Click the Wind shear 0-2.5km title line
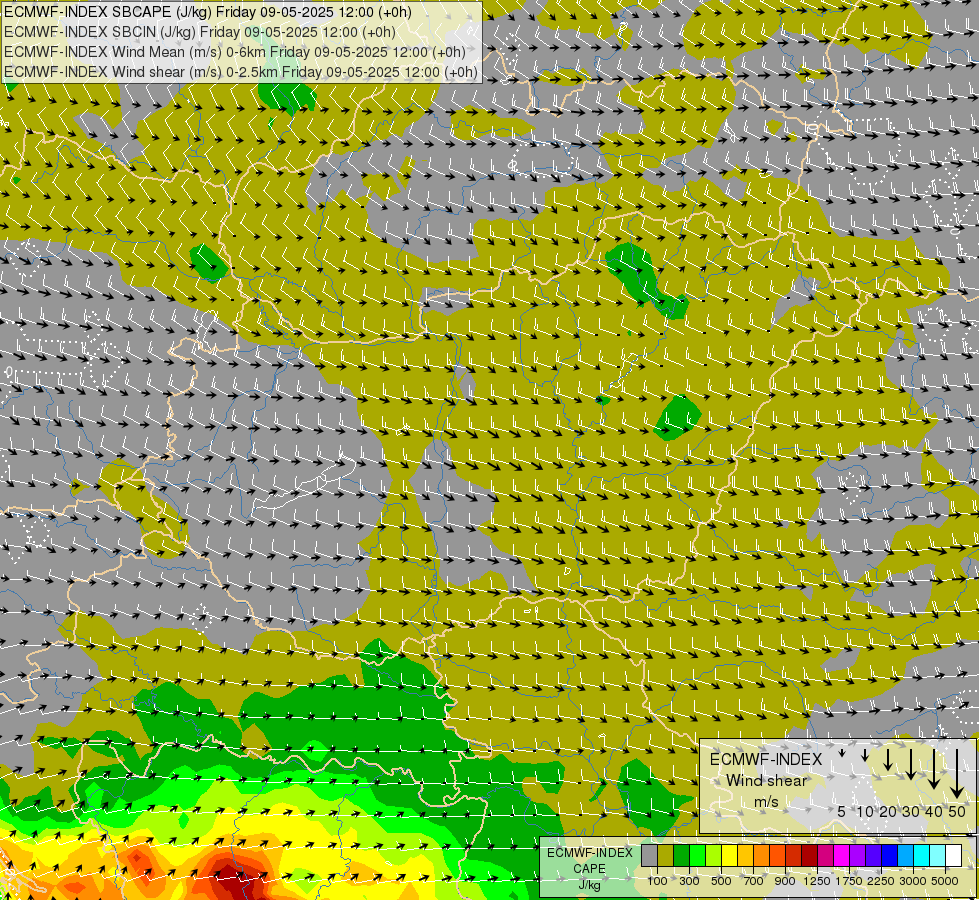This screenshot has width=979, height=900. pos(240,72)
